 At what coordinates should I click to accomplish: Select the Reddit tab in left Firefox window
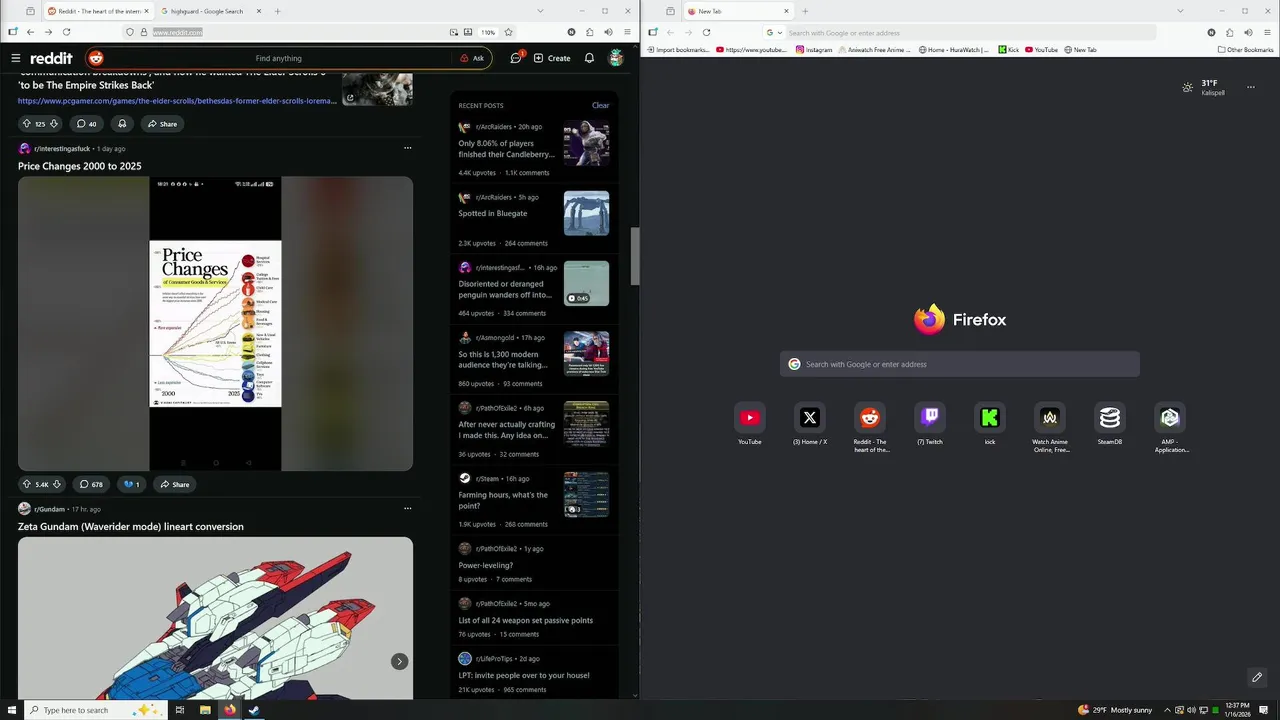click(97, 11)
